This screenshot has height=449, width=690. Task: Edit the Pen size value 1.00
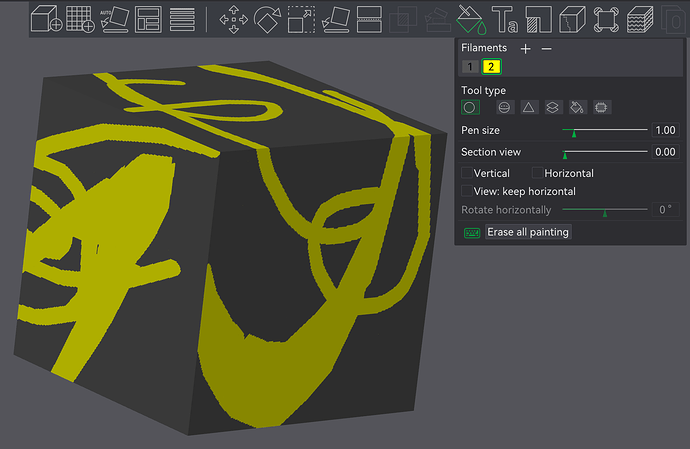tap(665, 130)
